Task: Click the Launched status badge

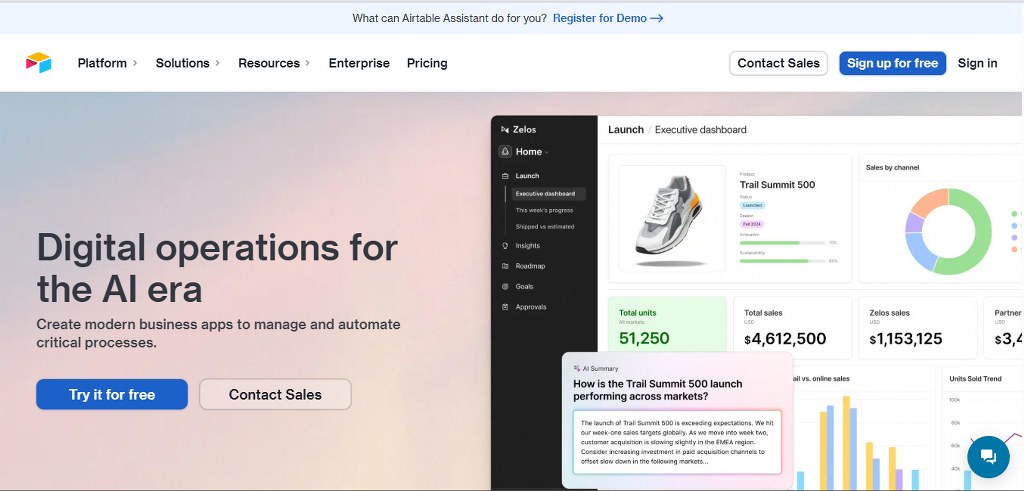Action: pyautogui.click(x=752, y=205)
